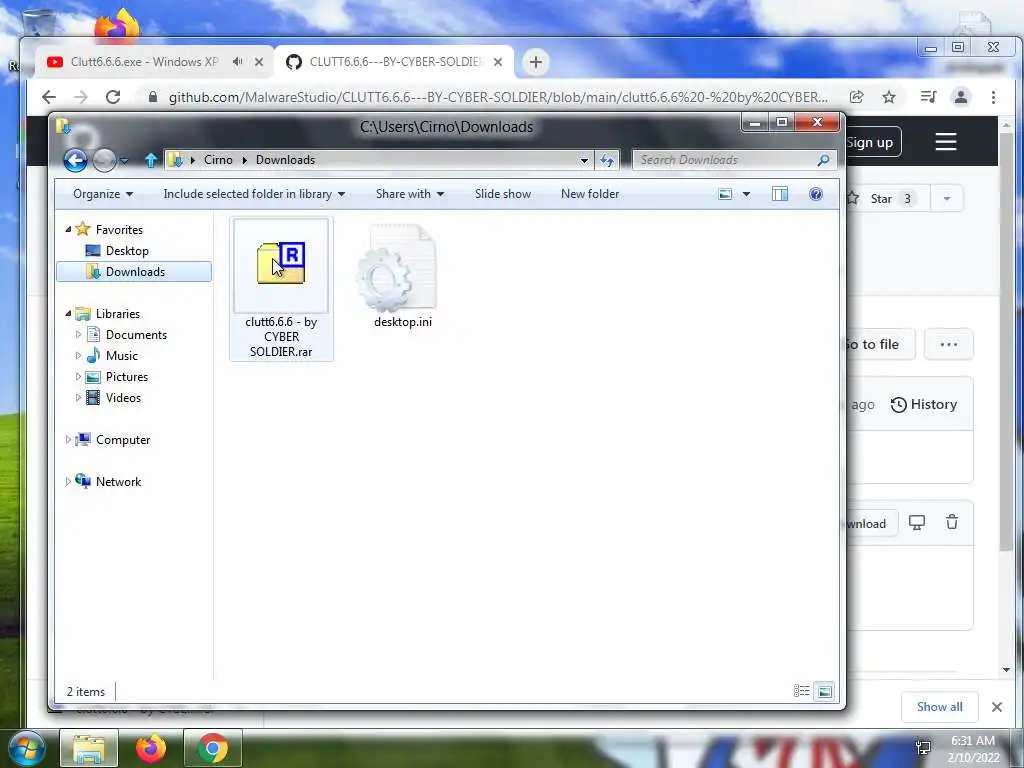The height and width of the screenshot is (768, 1024).
Task: Switch to details view in status bar
Action: click(x=801, y=691)
